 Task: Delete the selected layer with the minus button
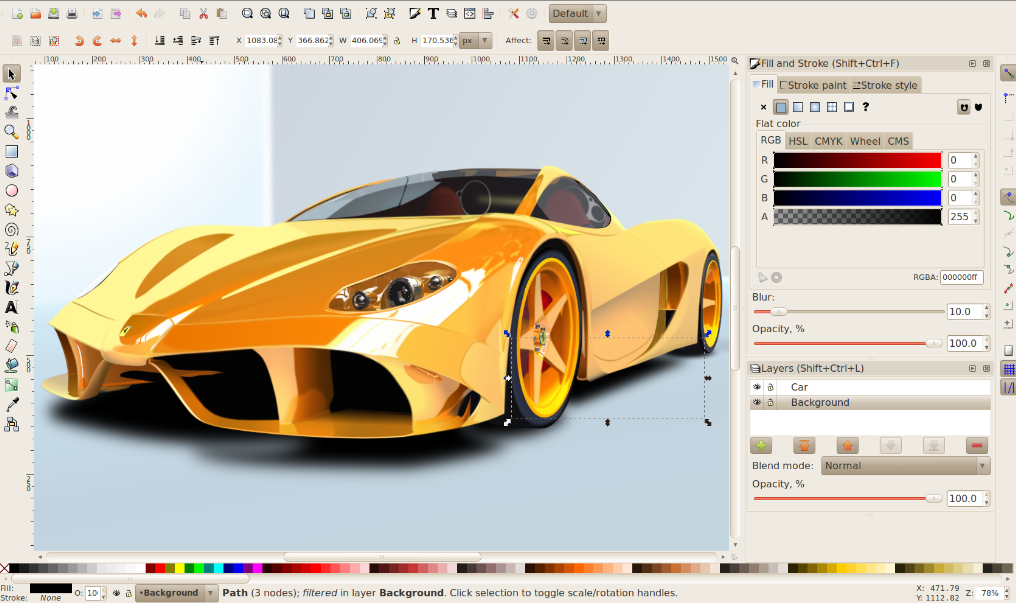[975, 445]
